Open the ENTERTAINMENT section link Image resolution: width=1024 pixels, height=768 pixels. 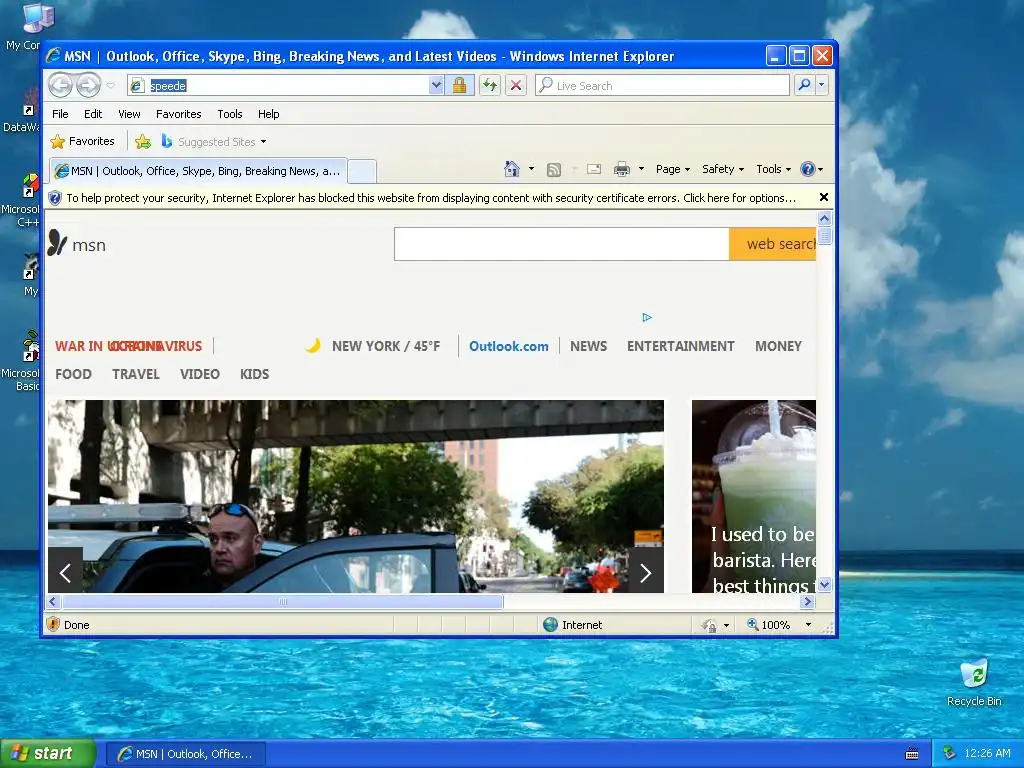[x=680, y=346]
